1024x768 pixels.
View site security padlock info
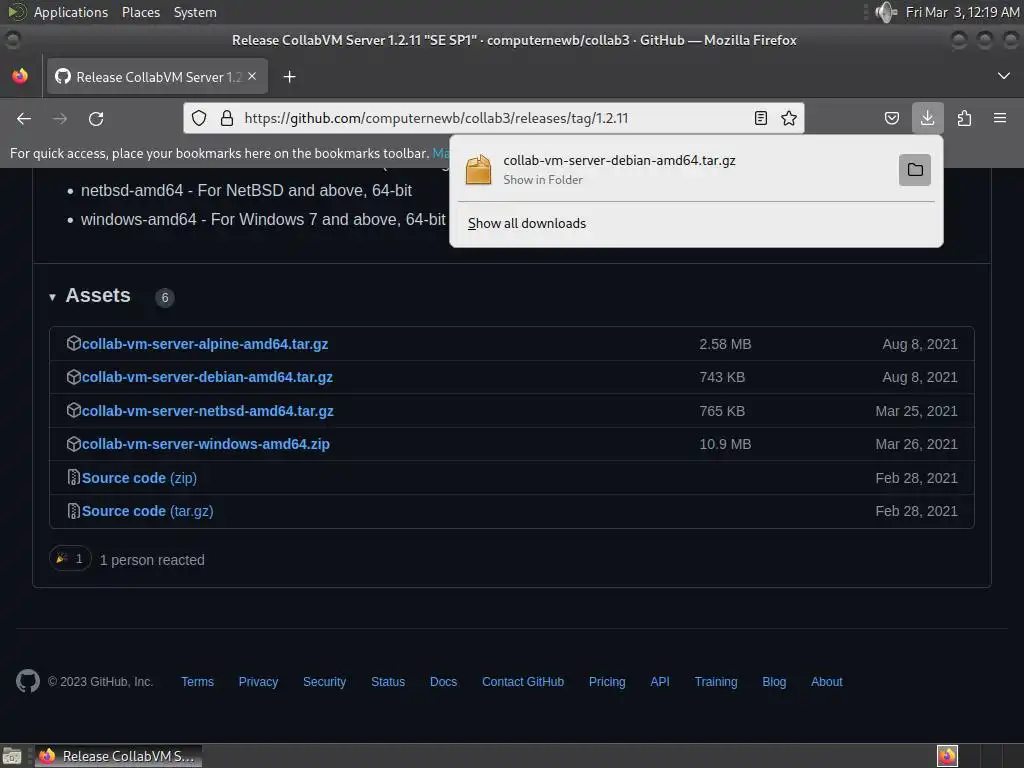point(227,118)
